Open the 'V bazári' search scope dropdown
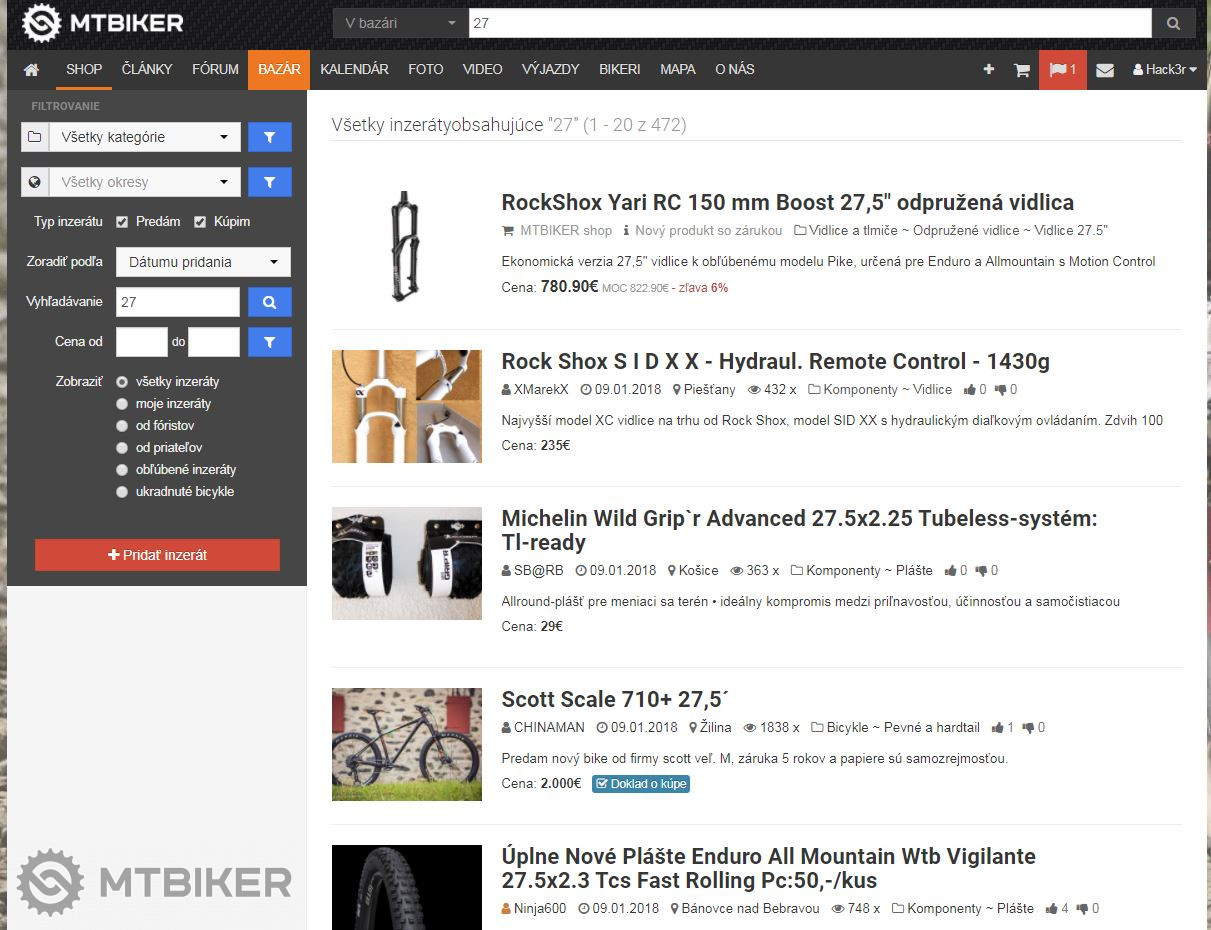Viewport: 1211px width, 930px height. click(x=399, y=23)
